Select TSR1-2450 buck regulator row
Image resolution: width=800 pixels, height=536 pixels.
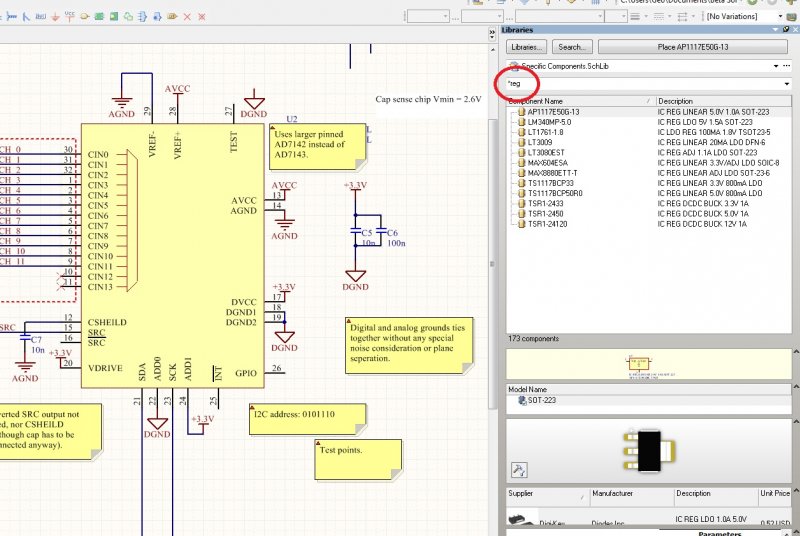tap(547, 213)
